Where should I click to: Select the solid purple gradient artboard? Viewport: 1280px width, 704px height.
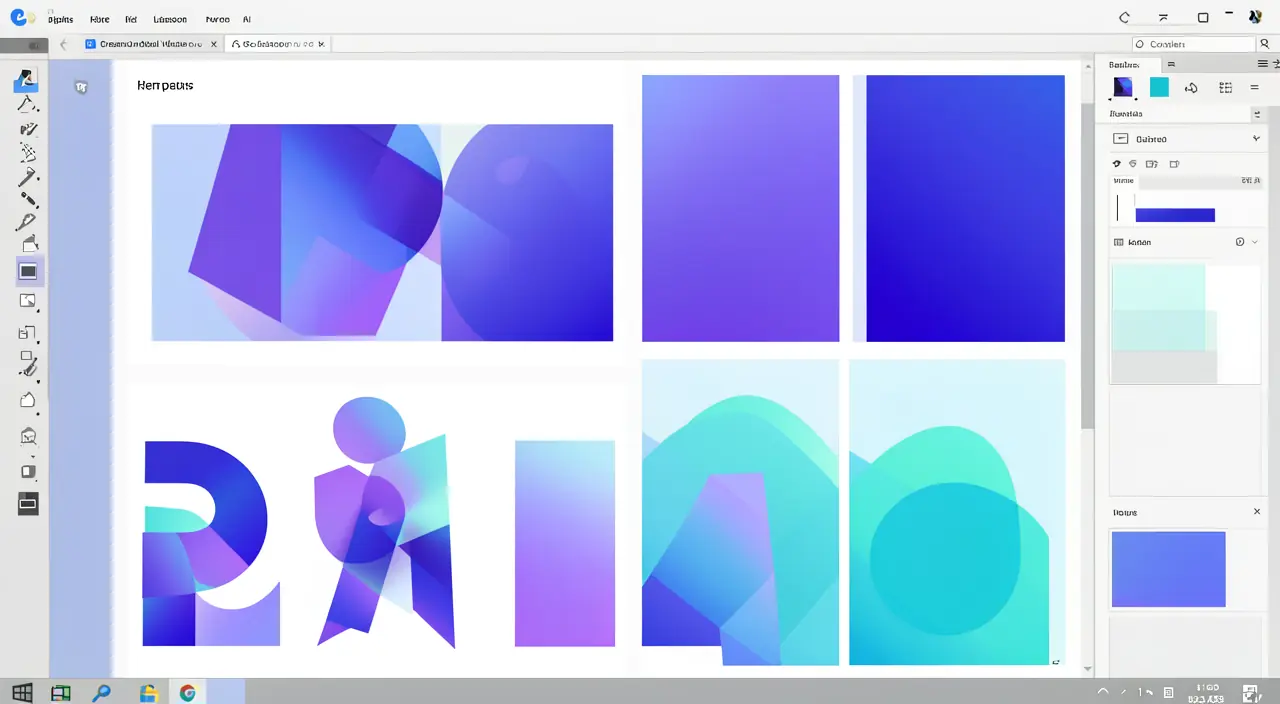[x=740, y=208]
